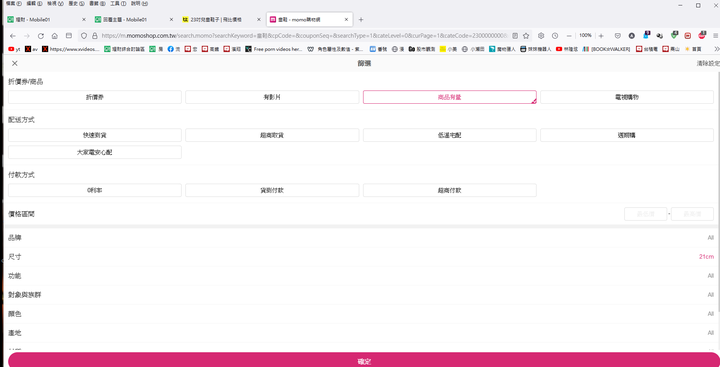Click the maximum price input field
Screen dimensions: 720x367
click(692, 214)
